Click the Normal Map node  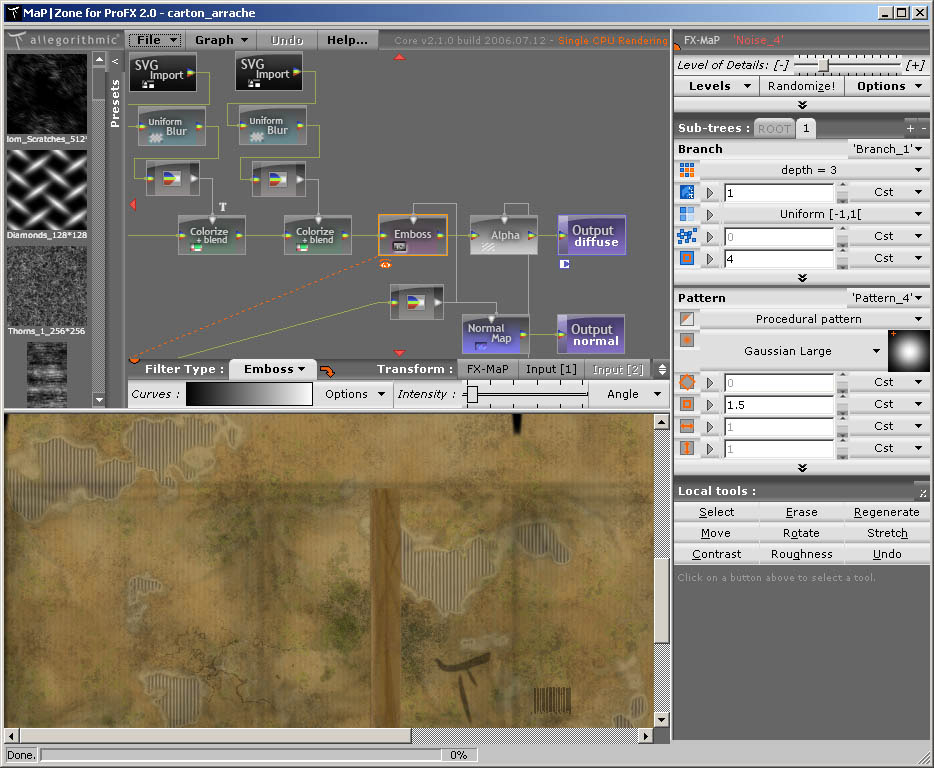(x=495, y=334)
